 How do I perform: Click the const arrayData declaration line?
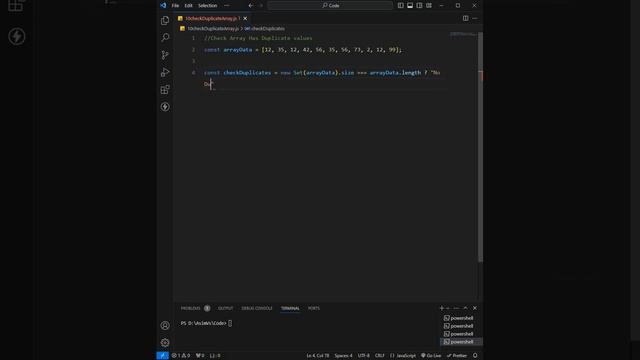coord(303,49)
